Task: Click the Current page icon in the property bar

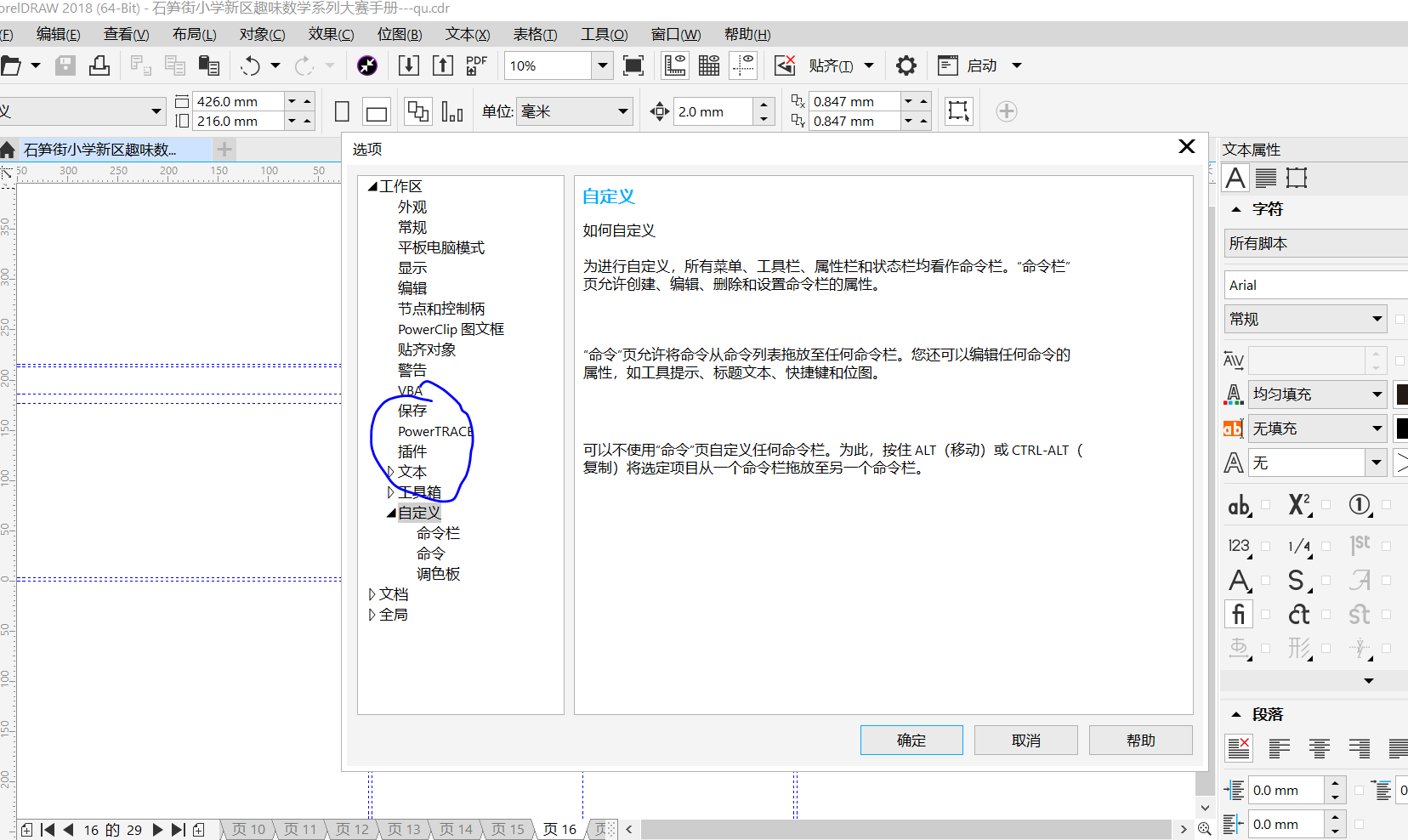Action: [x=452, y=111]
